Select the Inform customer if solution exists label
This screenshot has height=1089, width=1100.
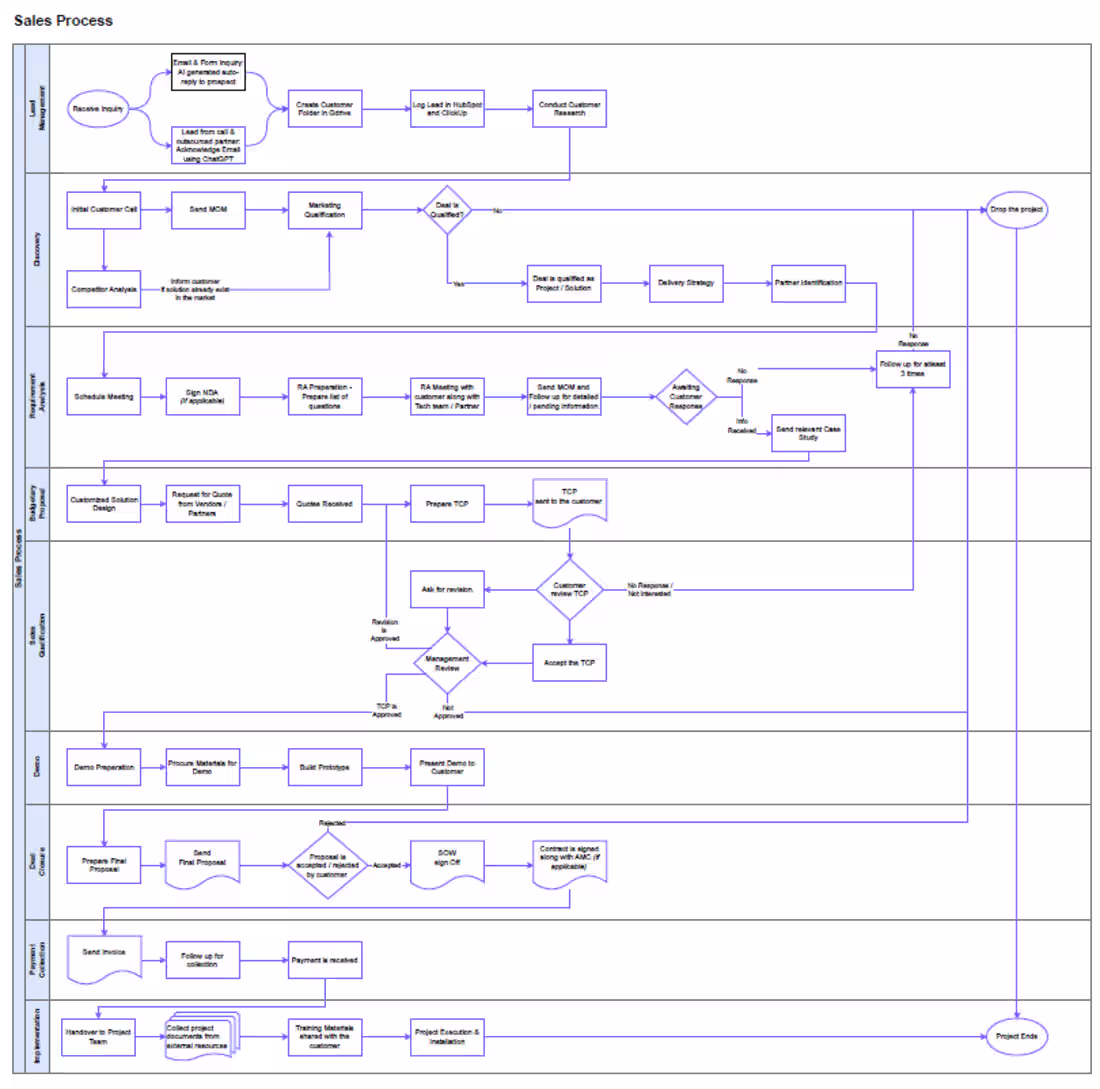click(x=195, y=289)
